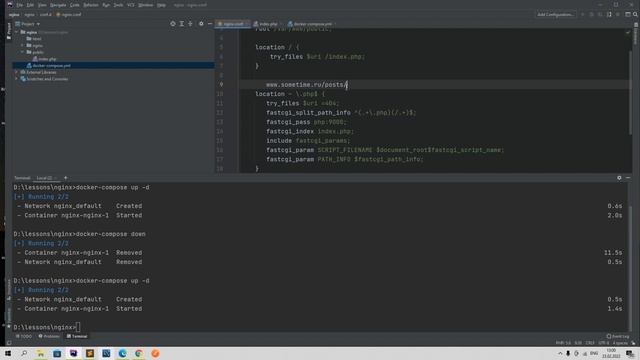
Task: Open the Code menu
Action: tap(75, 5)
